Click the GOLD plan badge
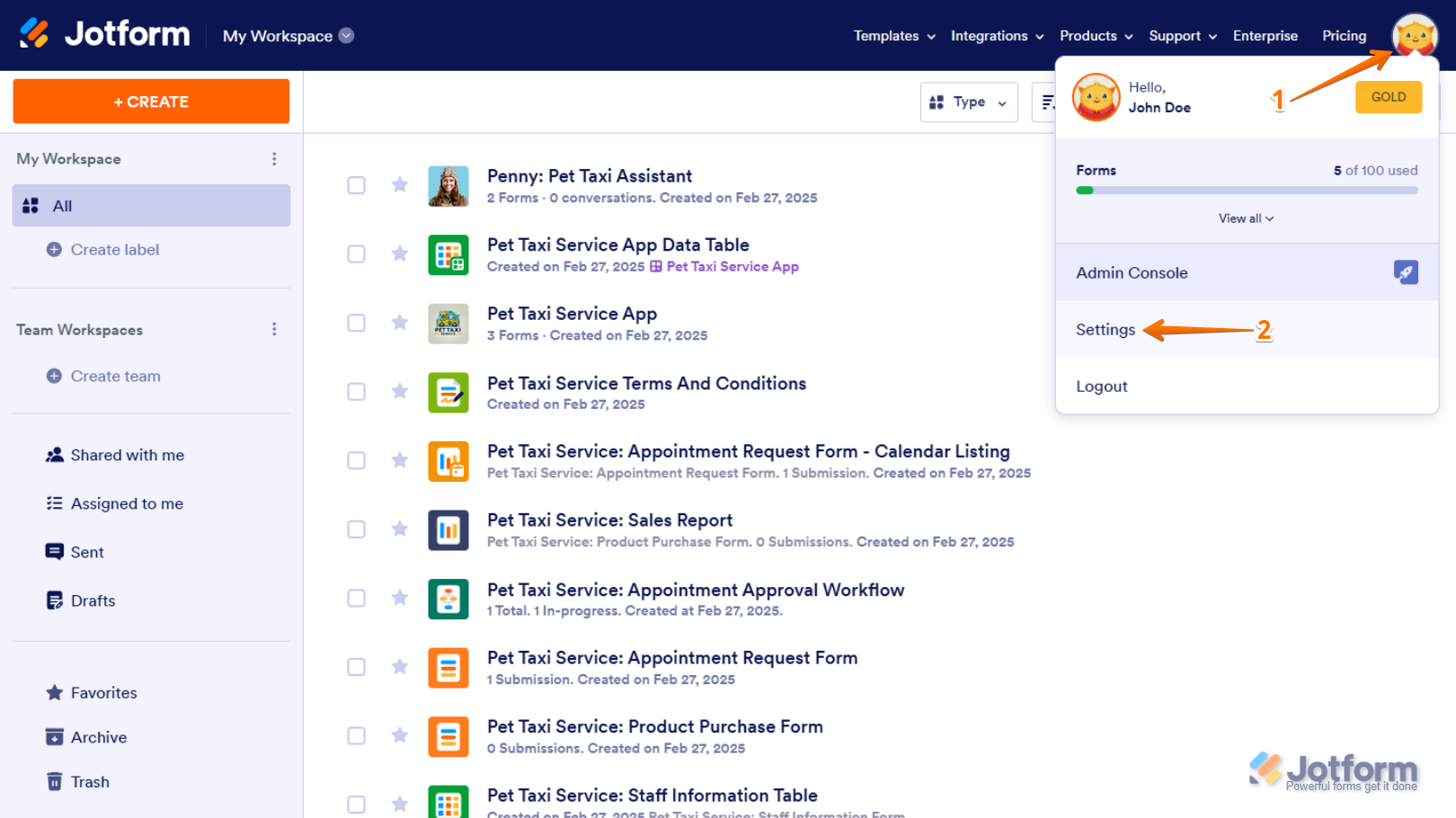The width and height of the screenshot is (1456, 818). click(1389, 97)
